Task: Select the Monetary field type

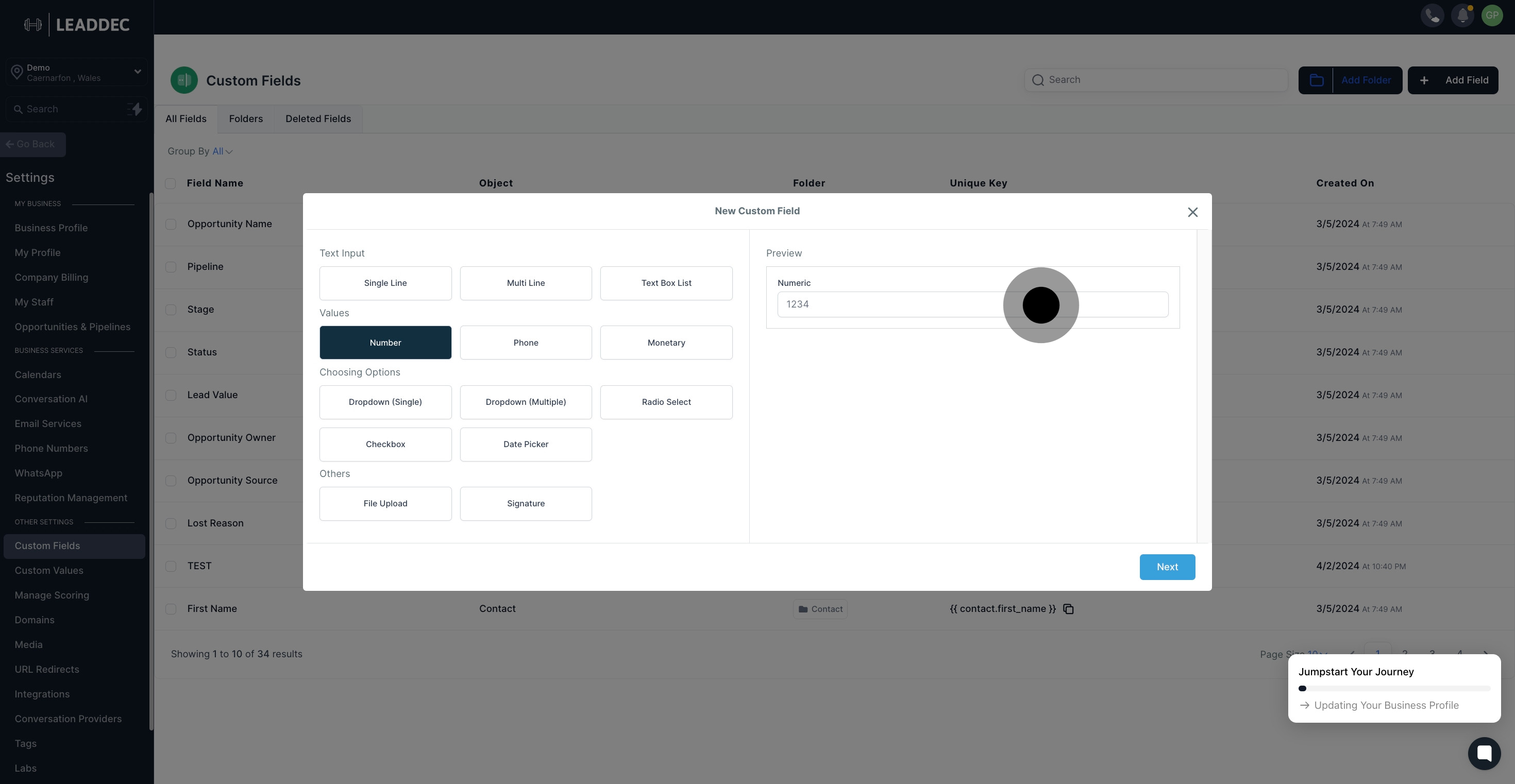Action: tap(666, 343)
